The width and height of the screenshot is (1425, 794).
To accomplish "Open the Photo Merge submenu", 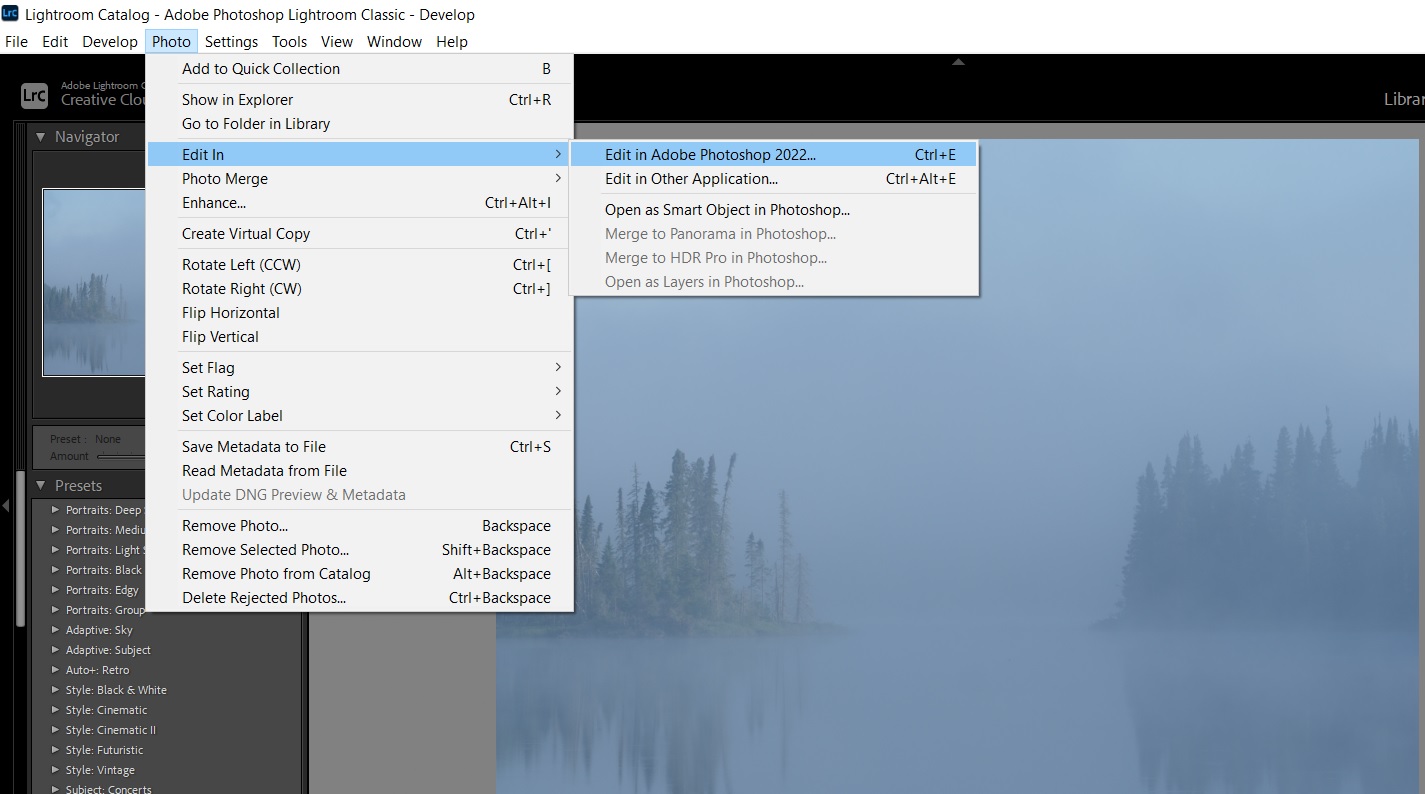I will (x=300, y=178).
